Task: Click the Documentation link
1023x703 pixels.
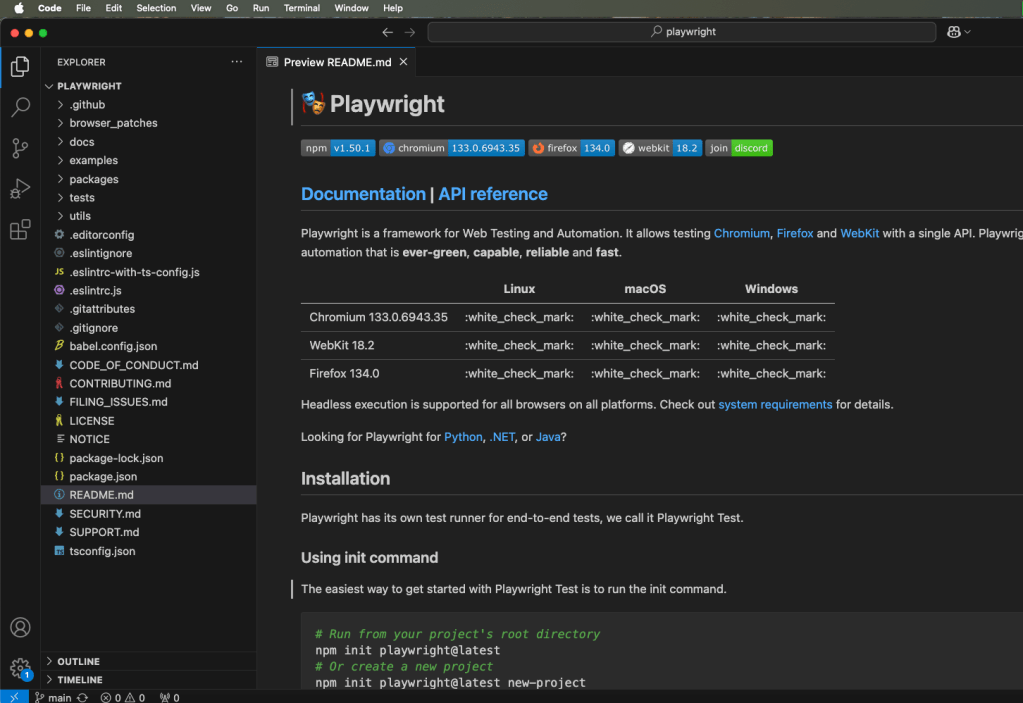Action: pyautogui.click(x=363, y=194)
